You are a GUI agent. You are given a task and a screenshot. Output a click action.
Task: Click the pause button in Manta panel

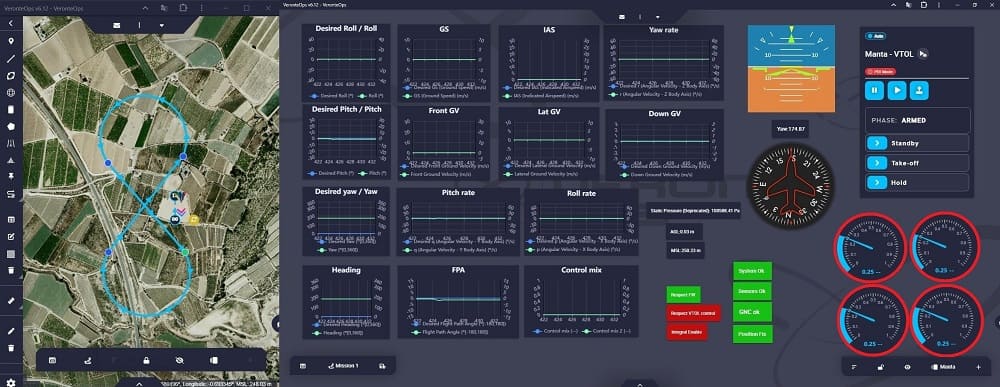(874, 90)
